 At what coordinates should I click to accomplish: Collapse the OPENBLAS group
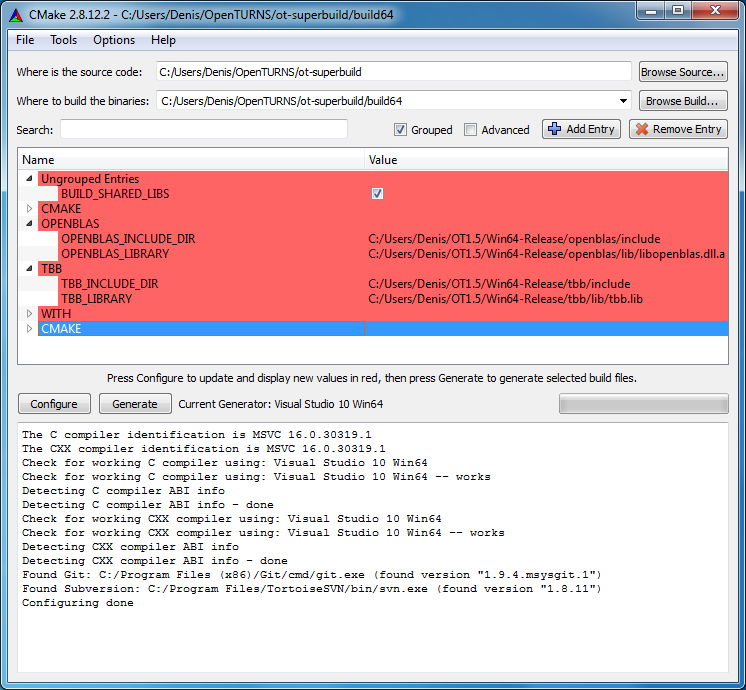[x=29, y=223]
